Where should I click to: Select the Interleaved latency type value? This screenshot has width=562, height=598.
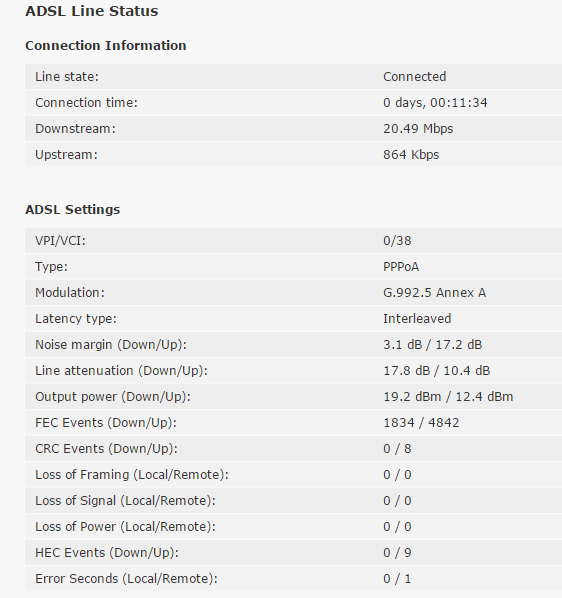click(x=417, y=318)
